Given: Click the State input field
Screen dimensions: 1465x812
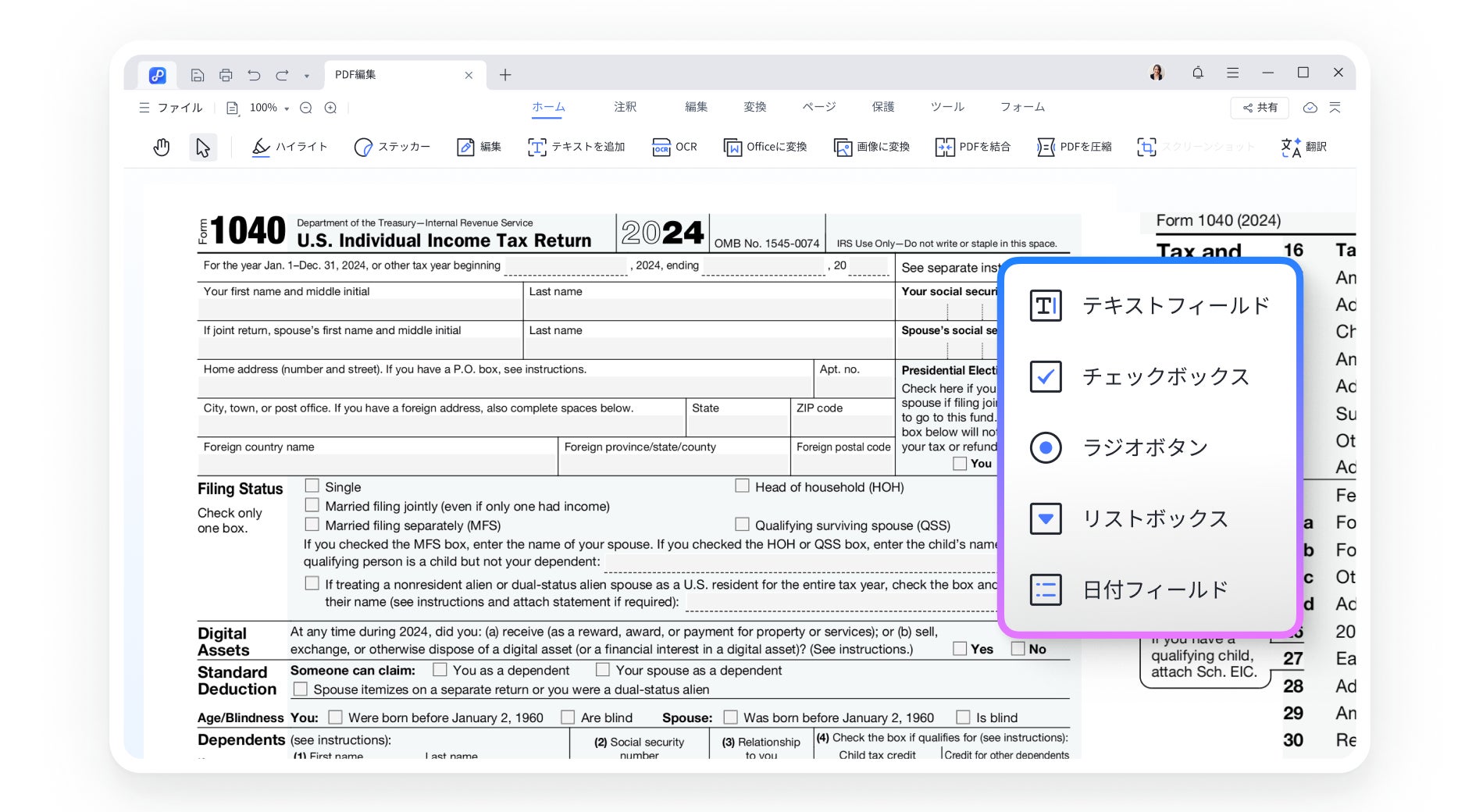Looking at the screenshot, I should tap(738, 426).
